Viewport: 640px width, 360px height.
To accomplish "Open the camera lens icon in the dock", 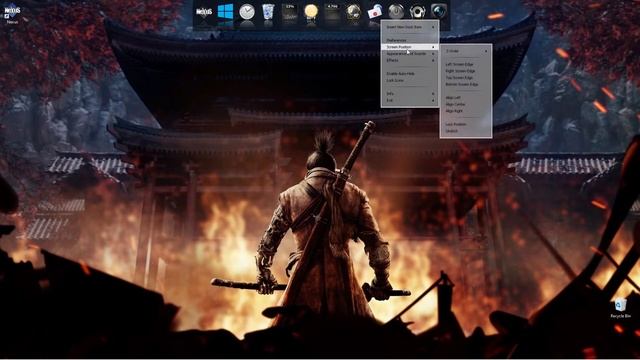I will [x=439, y=11].
